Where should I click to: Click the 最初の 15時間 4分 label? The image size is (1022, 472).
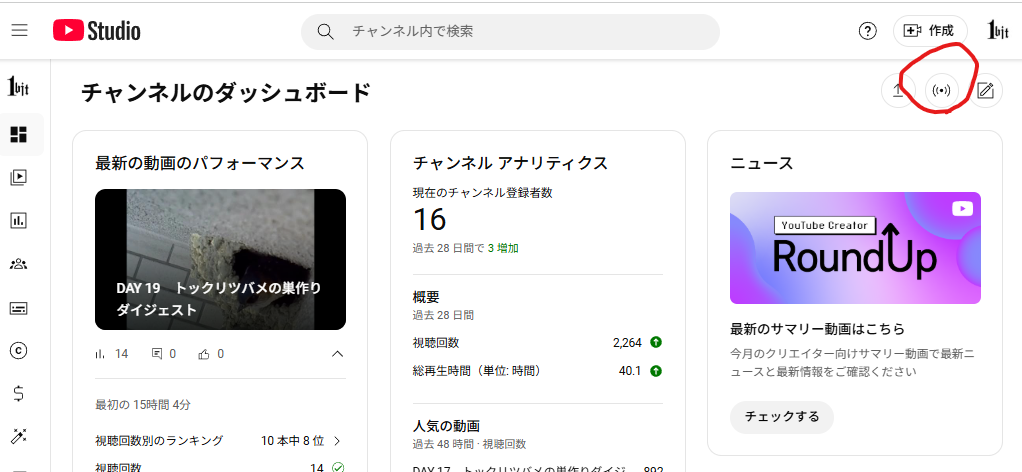[x=143, y=405]
